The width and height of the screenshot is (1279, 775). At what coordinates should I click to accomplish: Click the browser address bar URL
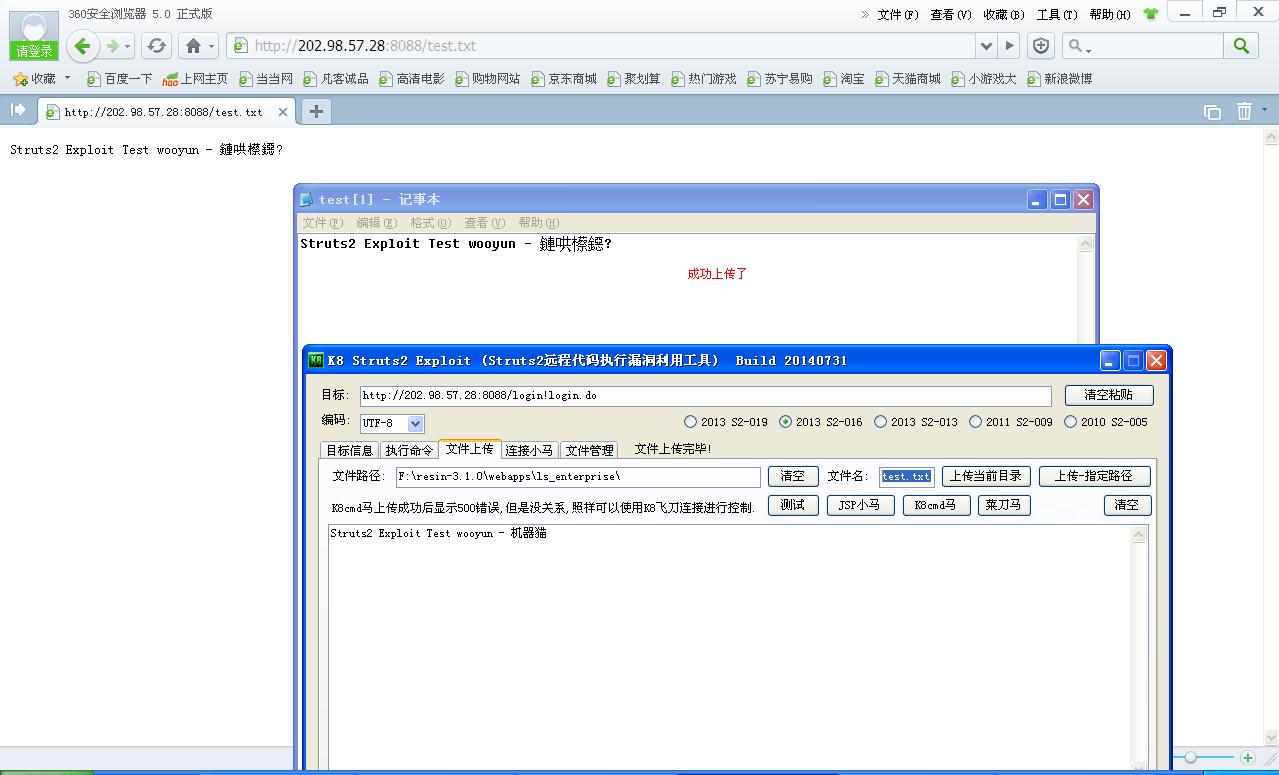(x=600, y=46)
